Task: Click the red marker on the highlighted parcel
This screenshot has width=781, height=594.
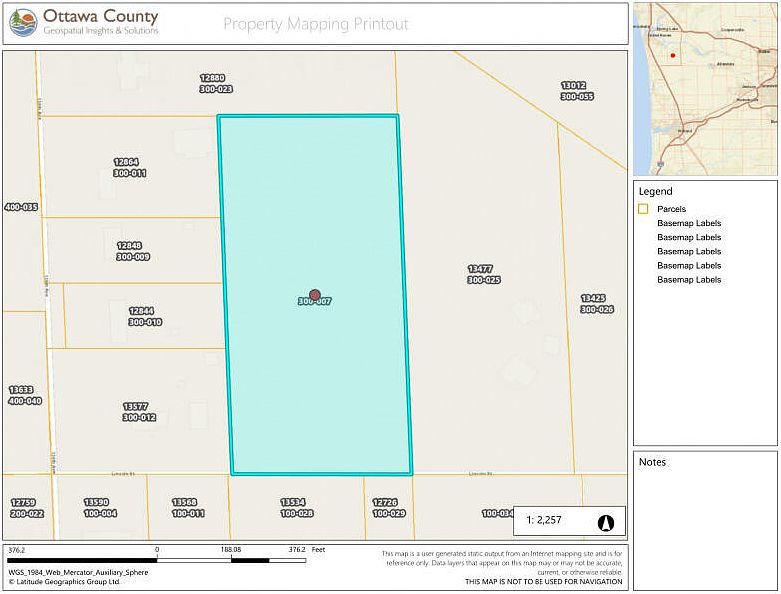Action: (x=315, y=295)
